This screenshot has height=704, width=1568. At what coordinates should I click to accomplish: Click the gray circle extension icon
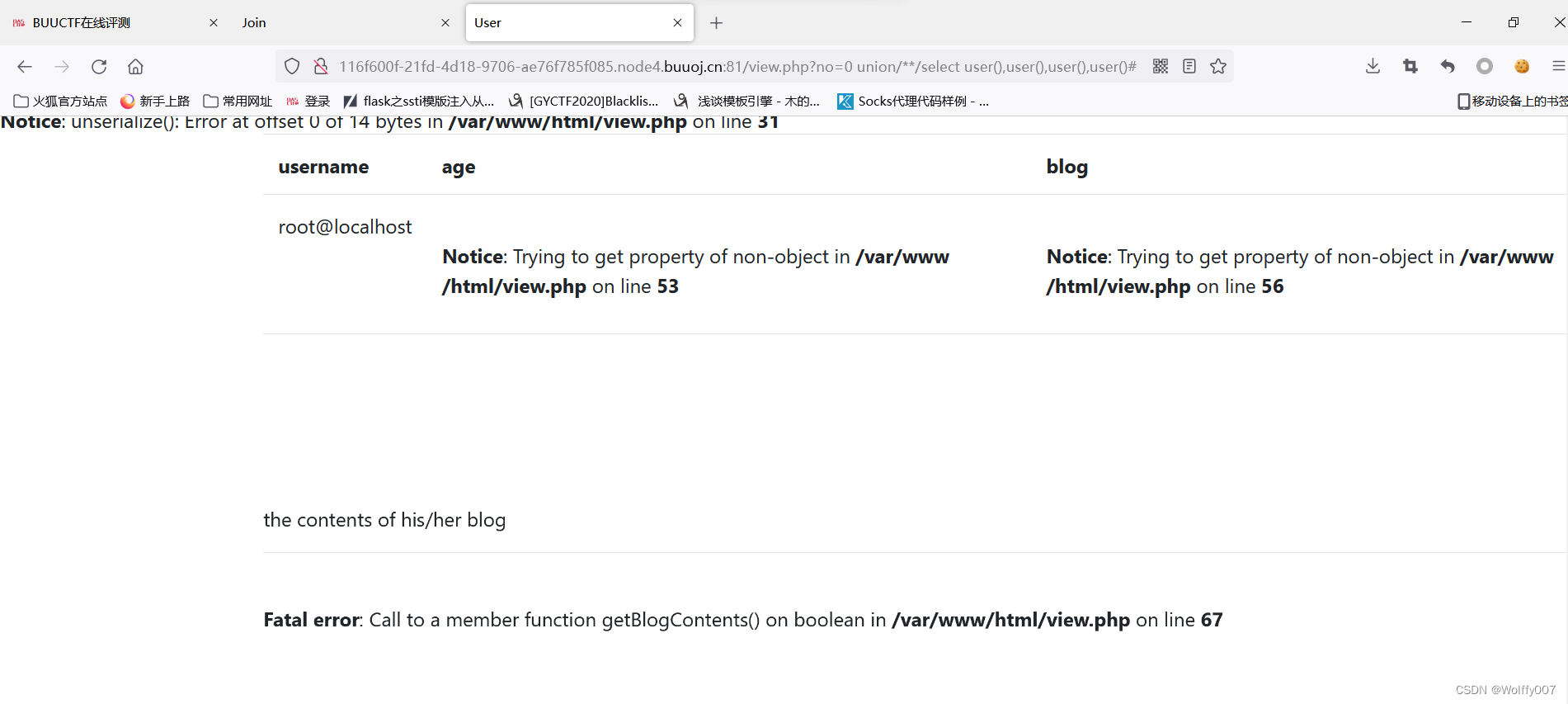pyautogui.click(x=1485, y=67)
